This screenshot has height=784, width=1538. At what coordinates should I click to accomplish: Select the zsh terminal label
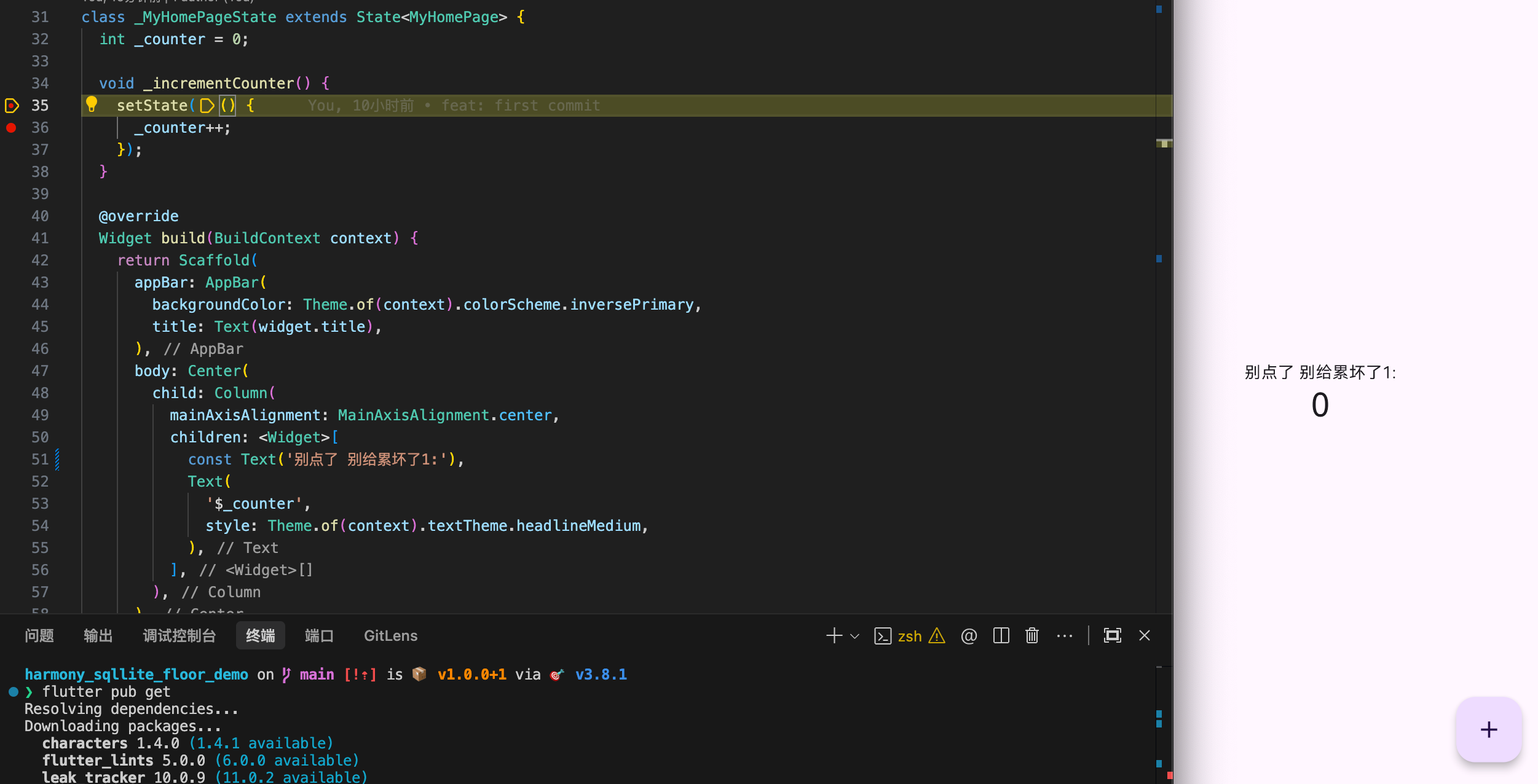click(909, 636)
